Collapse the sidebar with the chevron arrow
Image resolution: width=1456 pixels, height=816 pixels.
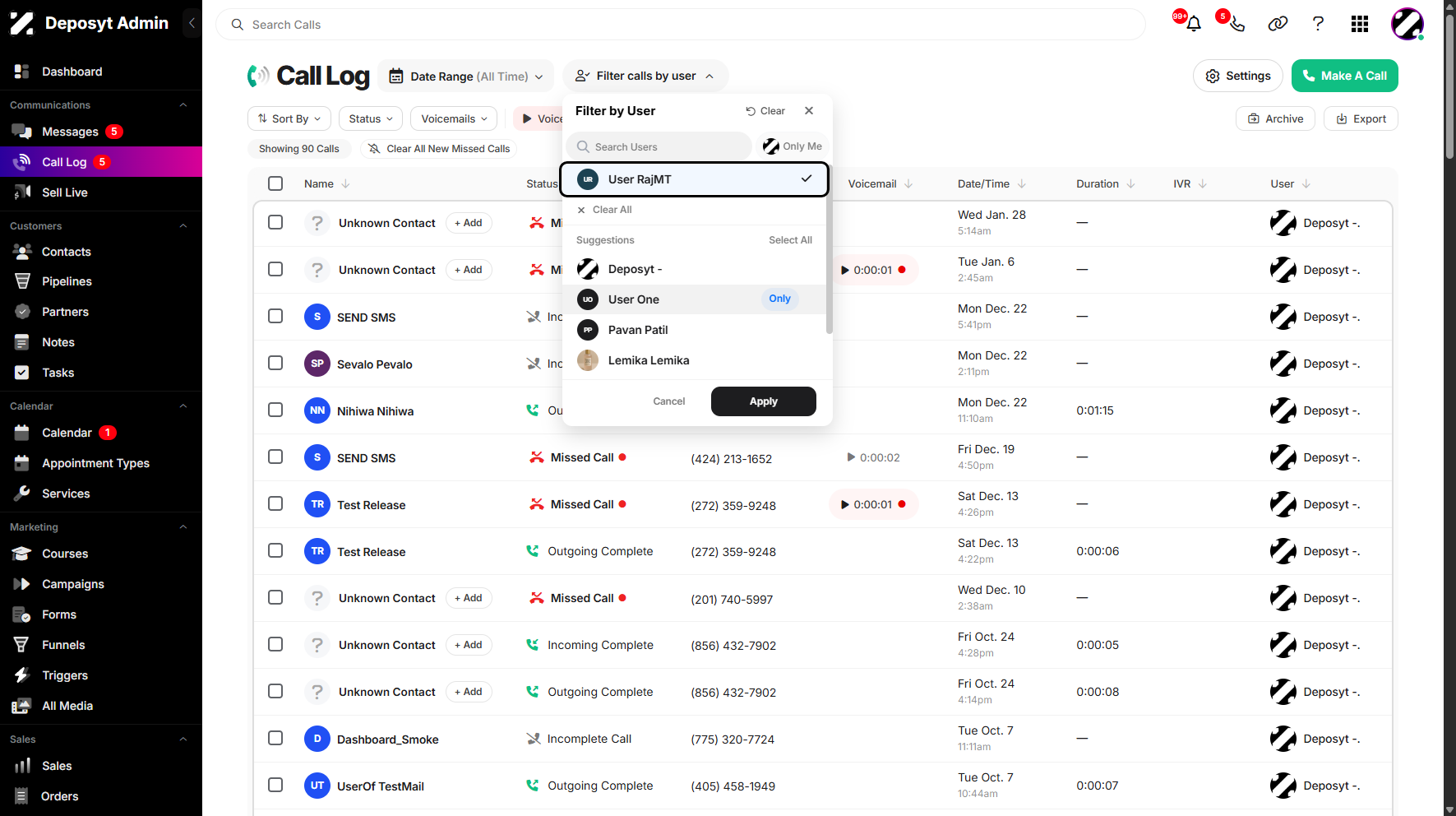tap(192, 23)
